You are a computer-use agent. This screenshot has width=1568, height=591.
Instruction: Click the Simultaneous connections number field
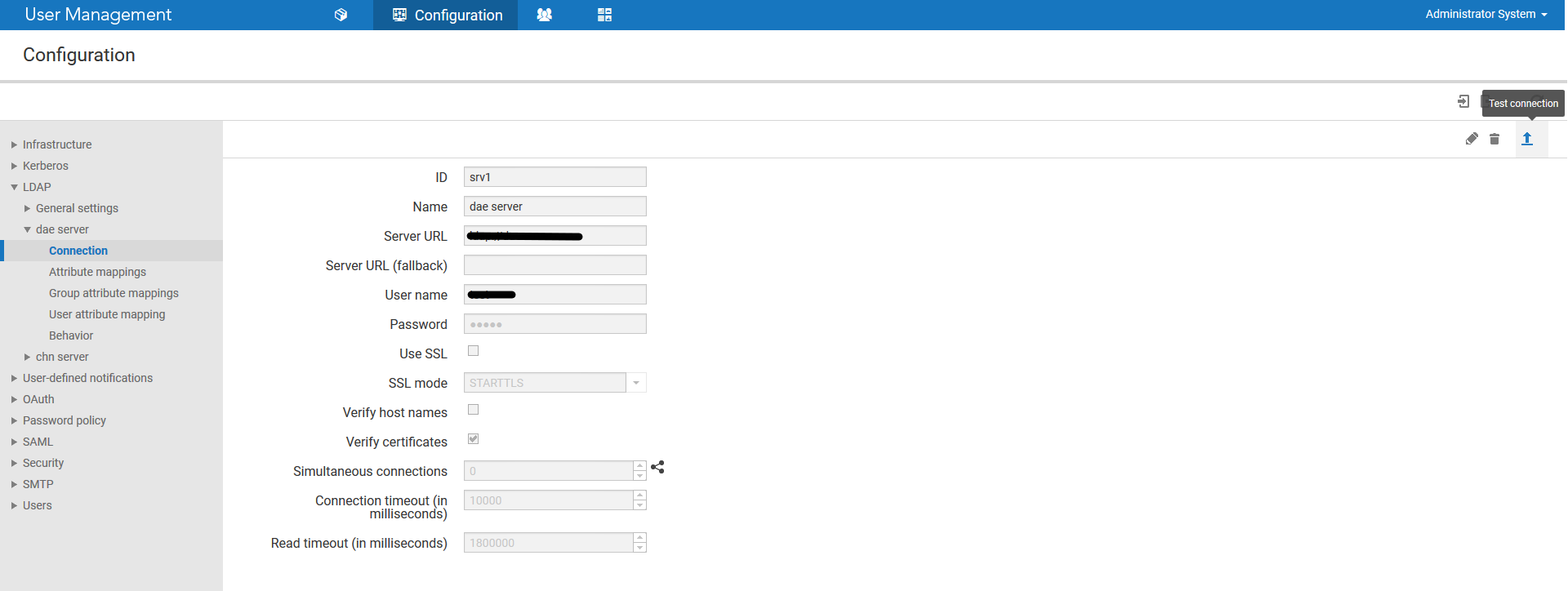point(548,471)
